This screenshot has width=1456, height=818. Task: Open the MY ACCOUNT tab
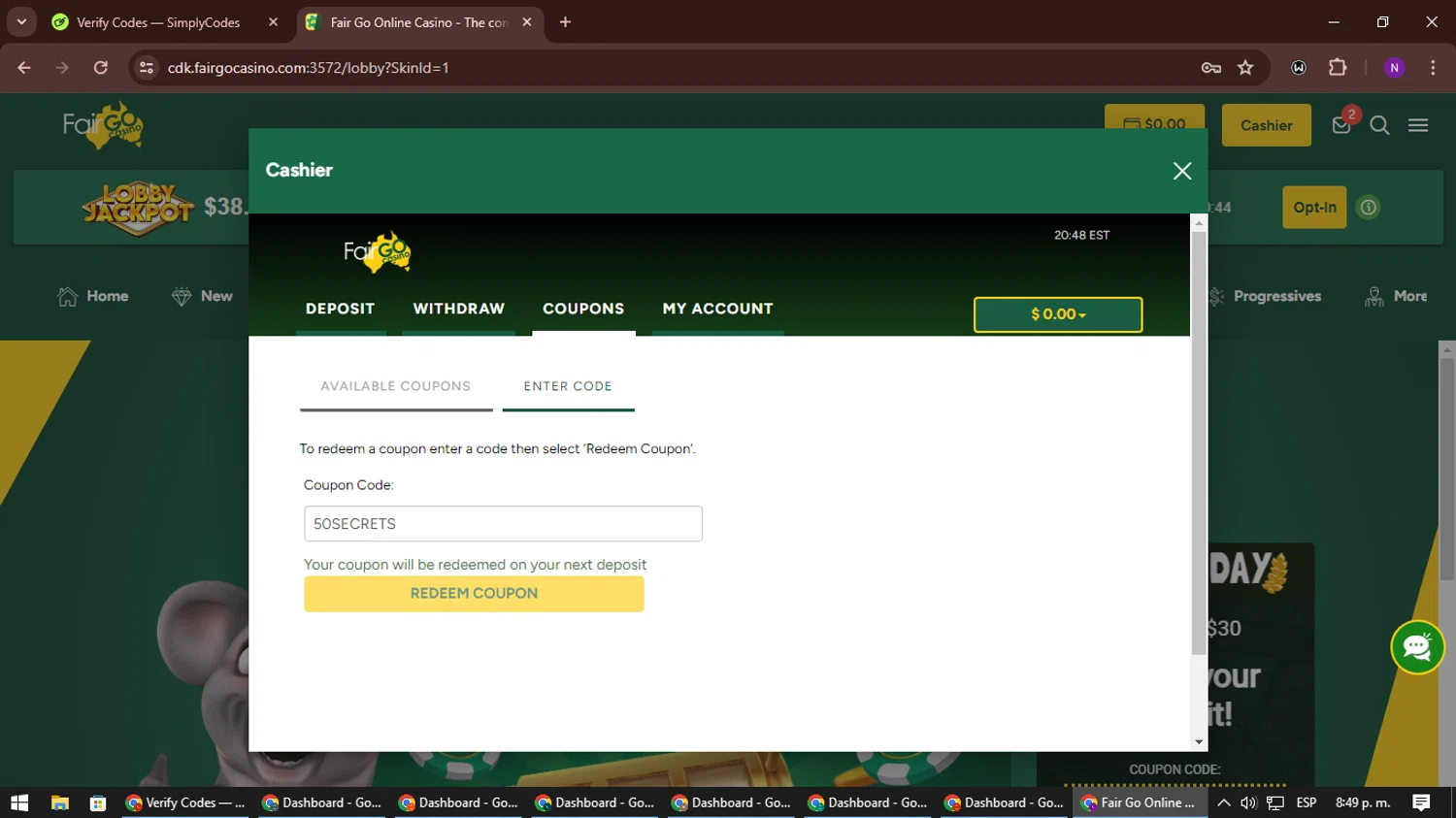click(717, 309)
